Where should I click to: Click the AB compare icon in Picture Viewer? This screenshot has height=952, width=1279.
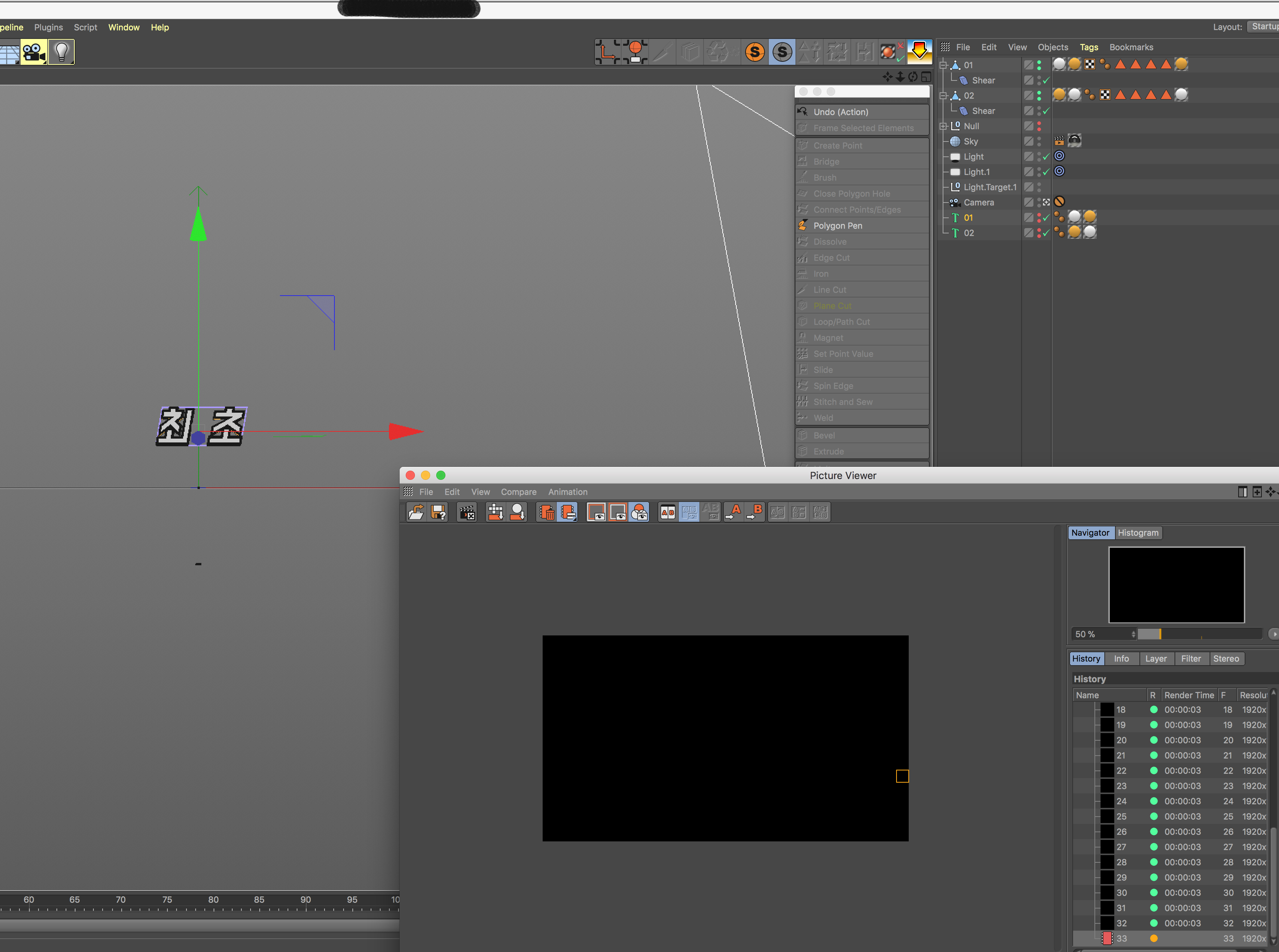tap(668, 512)
